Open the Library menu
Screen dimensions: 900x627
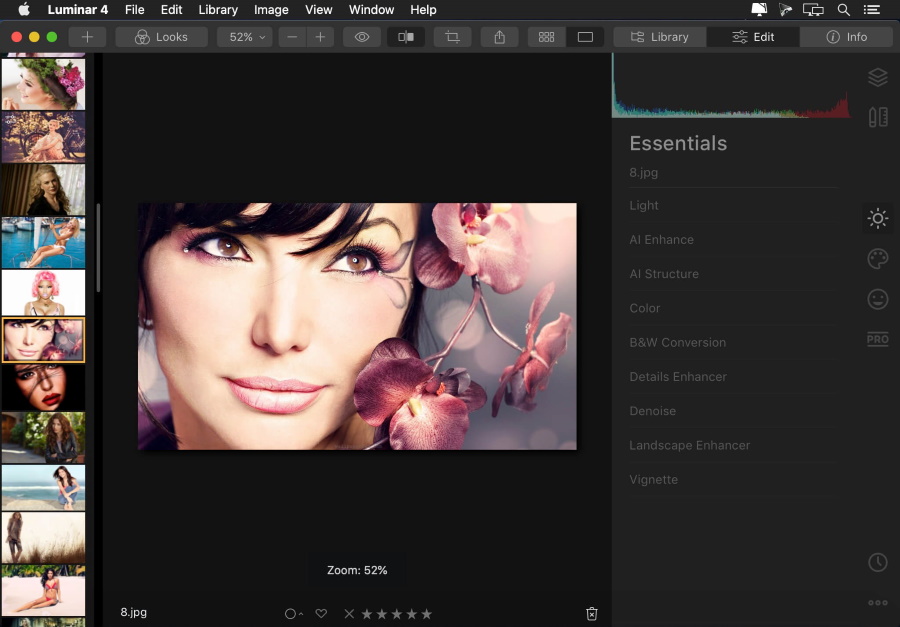point(218,10)
